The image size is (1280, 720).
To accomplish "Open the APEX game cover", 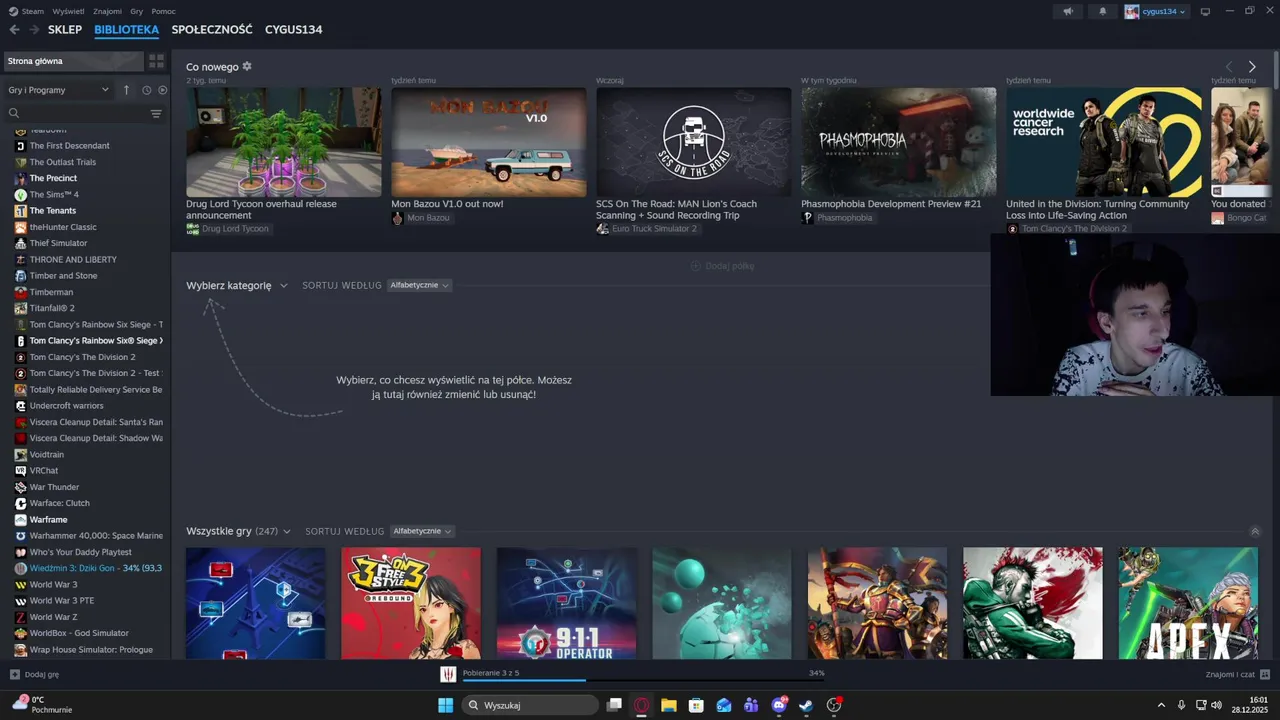I will [x=1188, y=603].
